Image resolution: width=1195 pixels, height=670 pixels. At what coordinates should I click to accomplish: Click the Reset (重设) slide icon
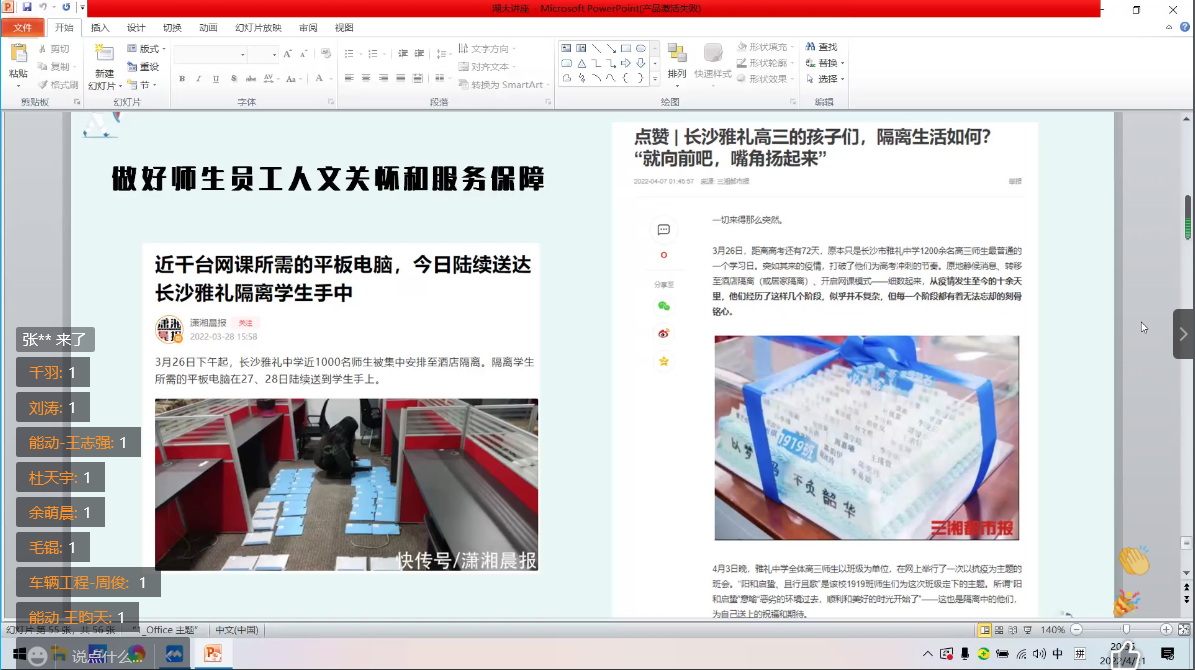(144, 67)
